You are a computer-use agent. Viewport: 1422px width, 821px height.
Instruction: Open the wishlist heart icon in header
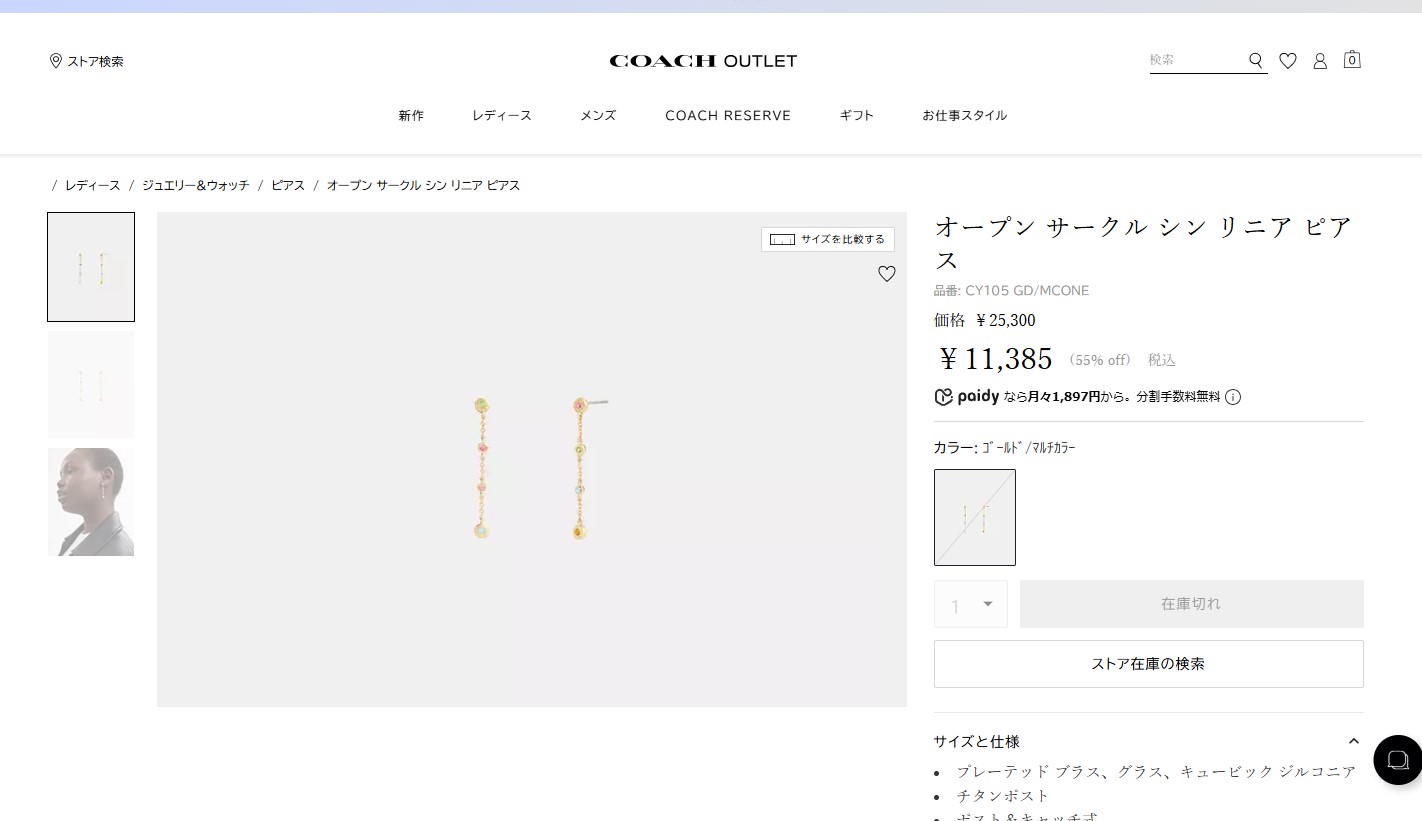point(1288,61)
